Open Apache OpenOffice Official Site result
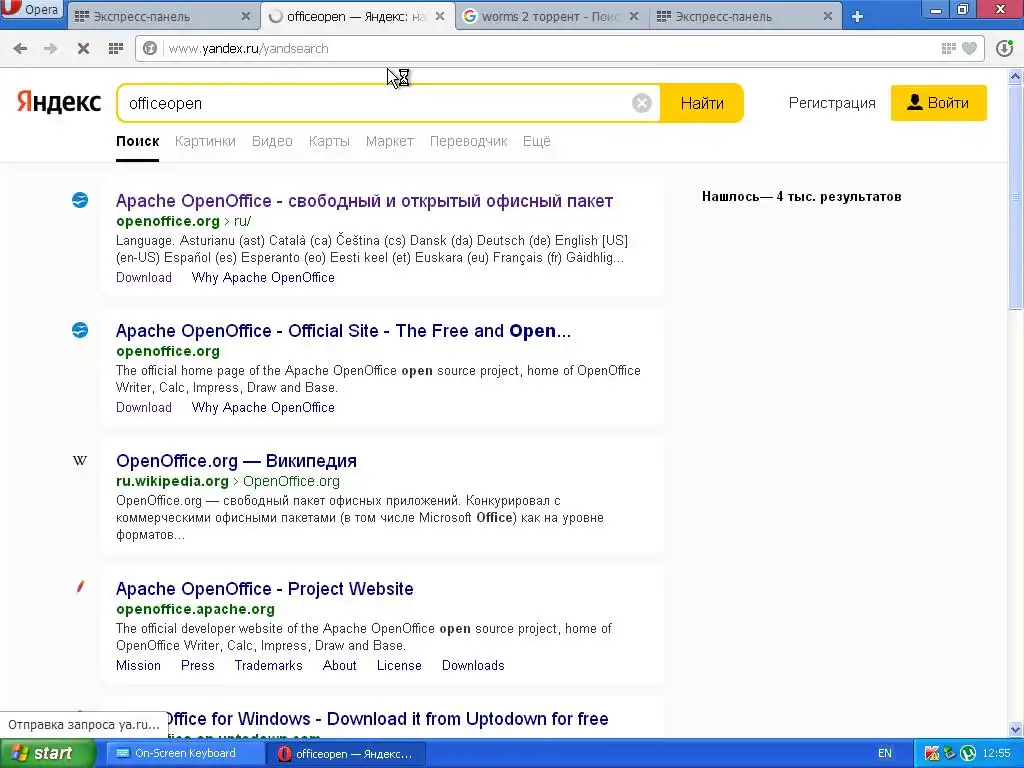The height and width of the screenshot is (768, 1024). tap(344, 330)
